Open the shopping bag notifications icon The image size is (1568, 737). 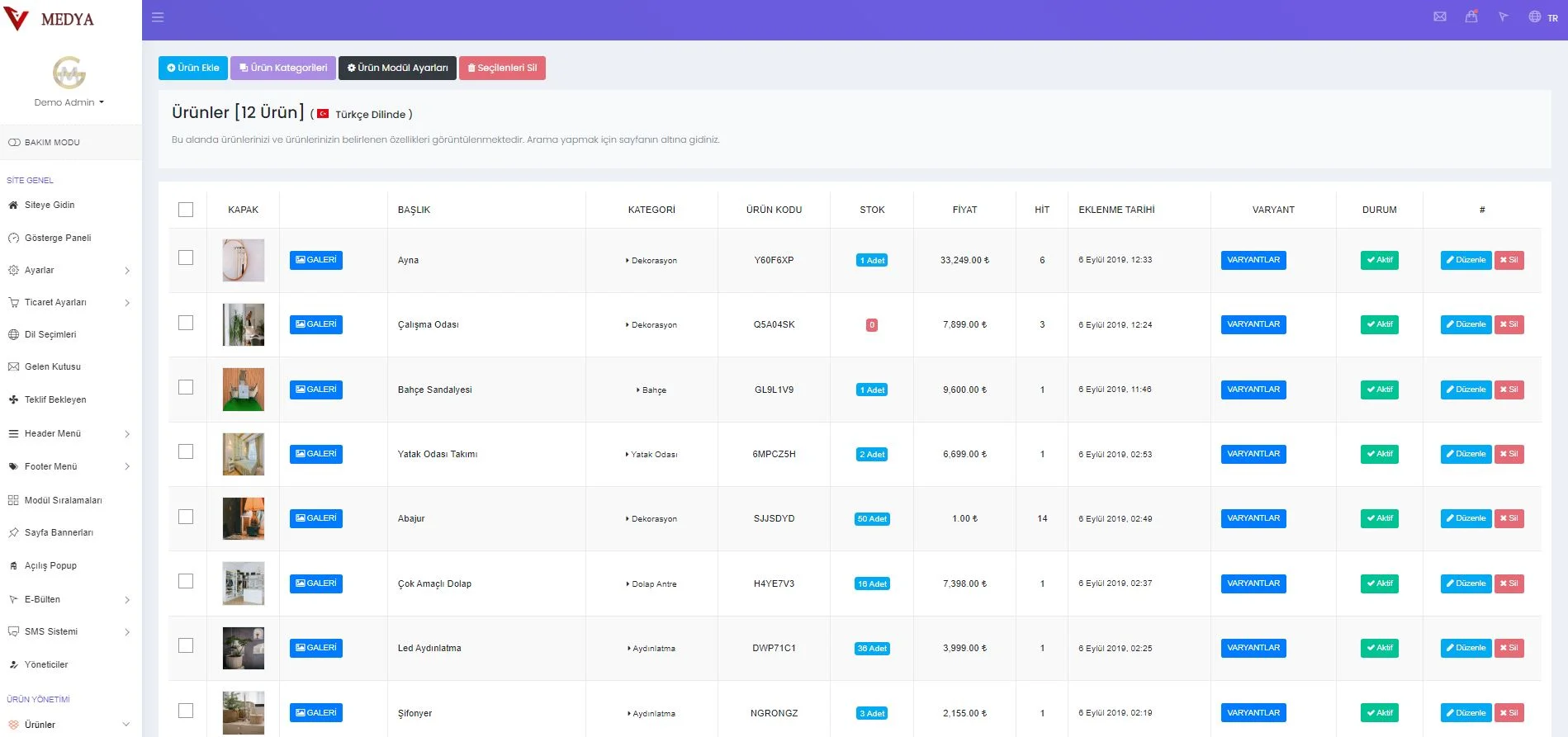(1471, 17)
